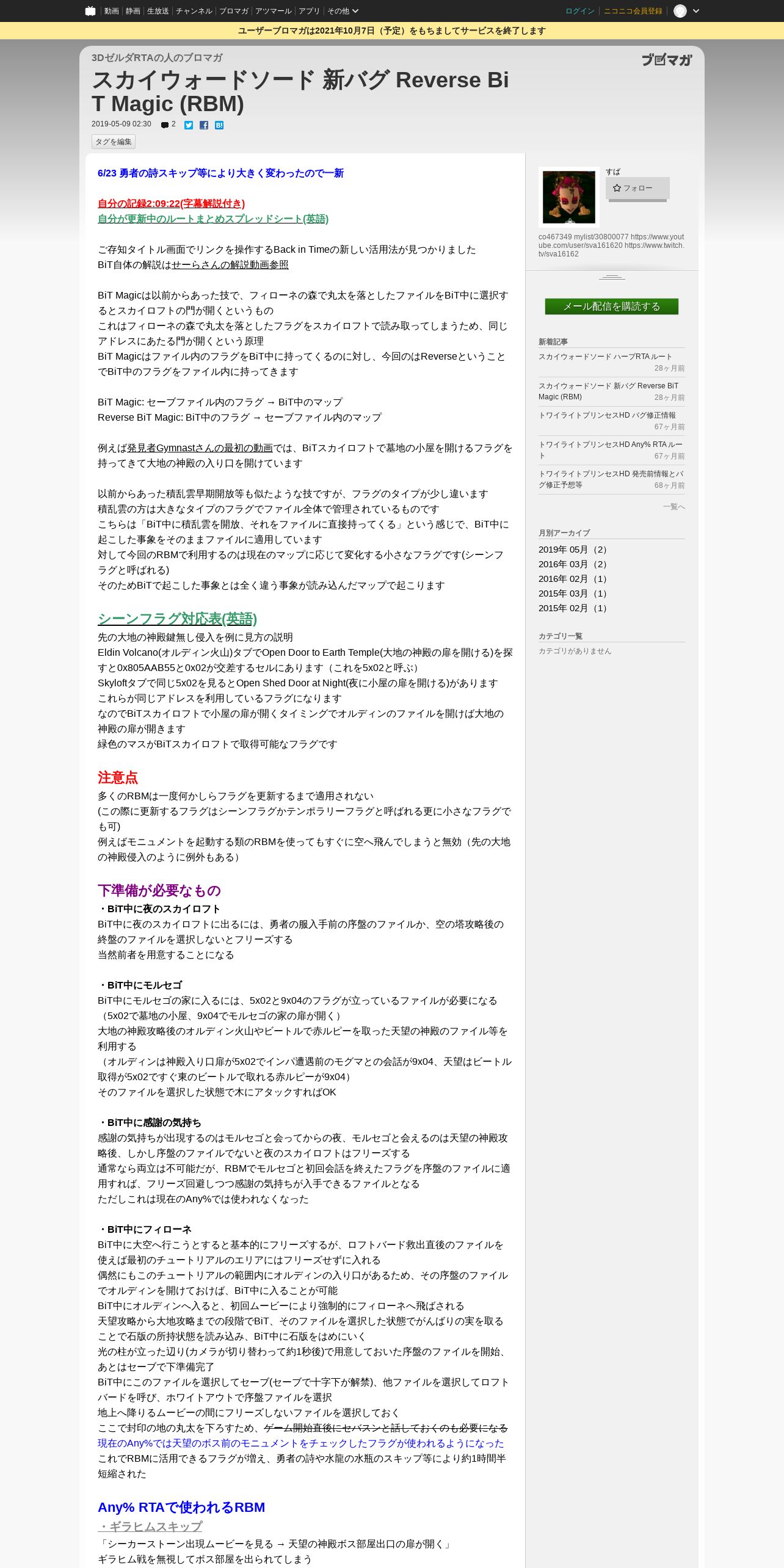Open the 2019年 05月 archive

pos(574,550)
